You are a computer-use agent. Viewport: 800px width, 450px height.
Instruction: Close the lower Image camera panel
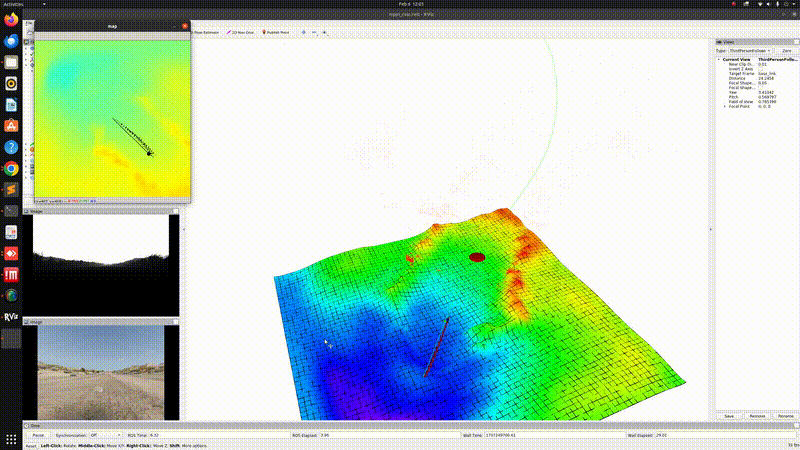(x=176, y=322)
